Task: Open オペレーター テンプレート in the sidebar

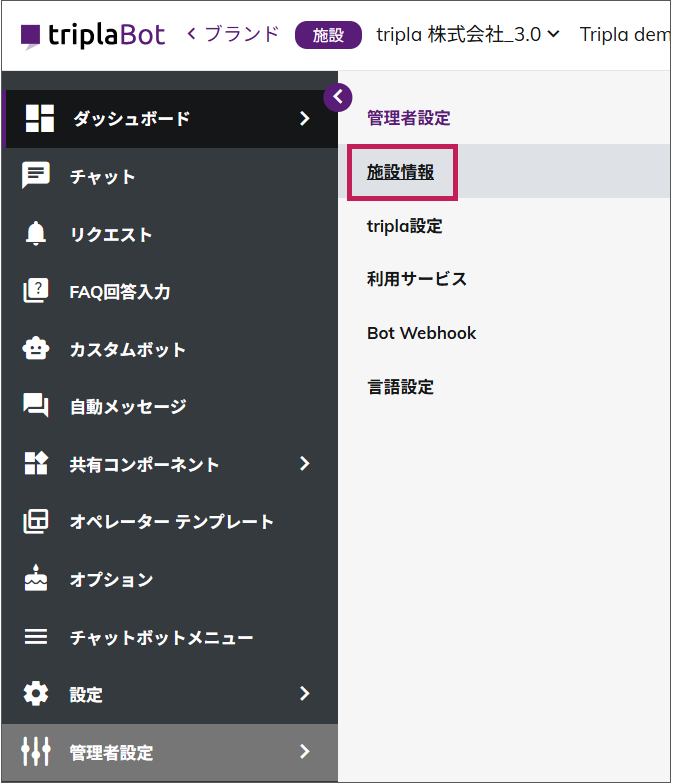Action: [170, 521]
